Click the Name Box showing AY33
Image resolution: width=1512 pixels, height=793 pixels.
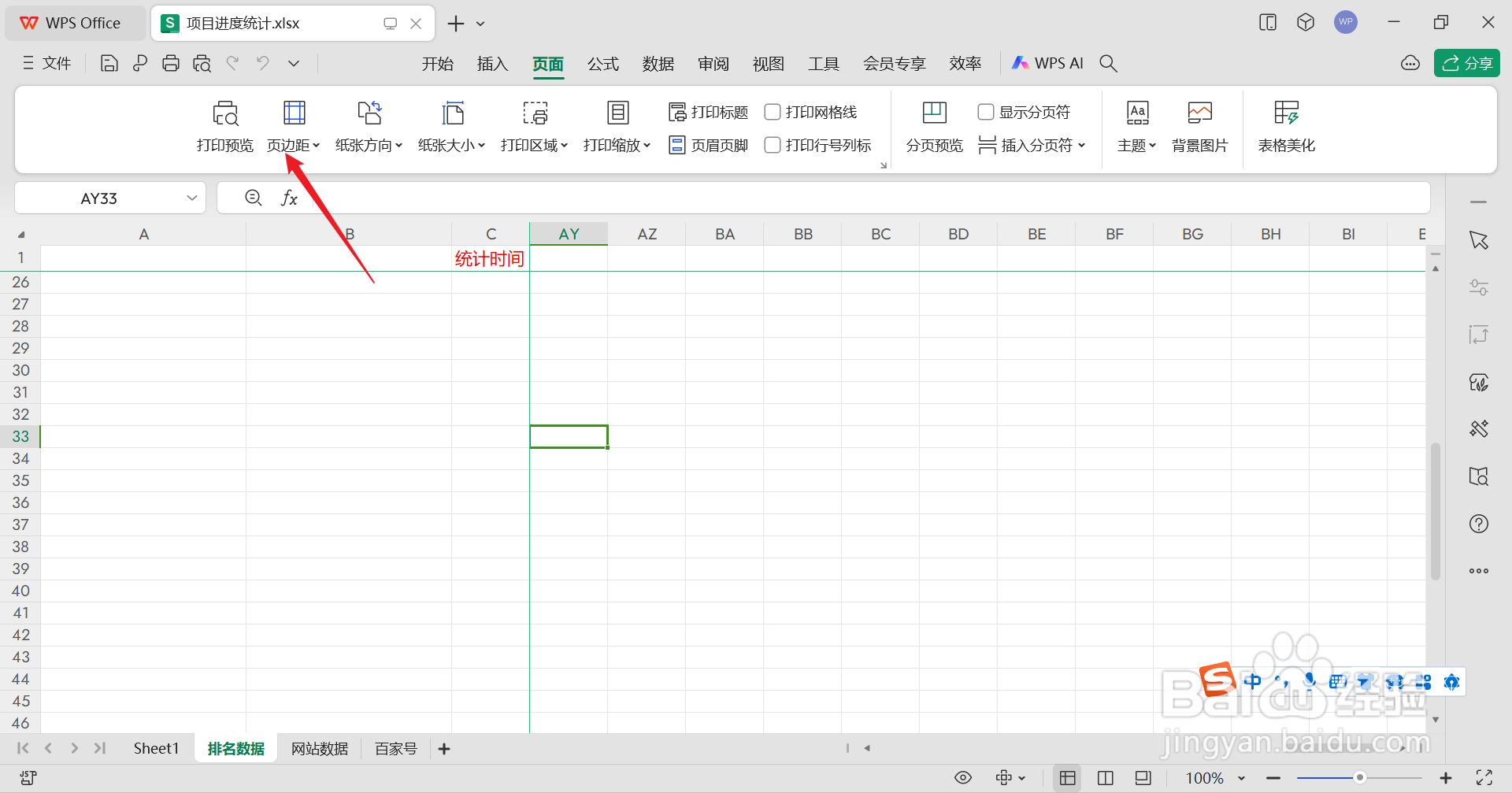pos(99,198)
